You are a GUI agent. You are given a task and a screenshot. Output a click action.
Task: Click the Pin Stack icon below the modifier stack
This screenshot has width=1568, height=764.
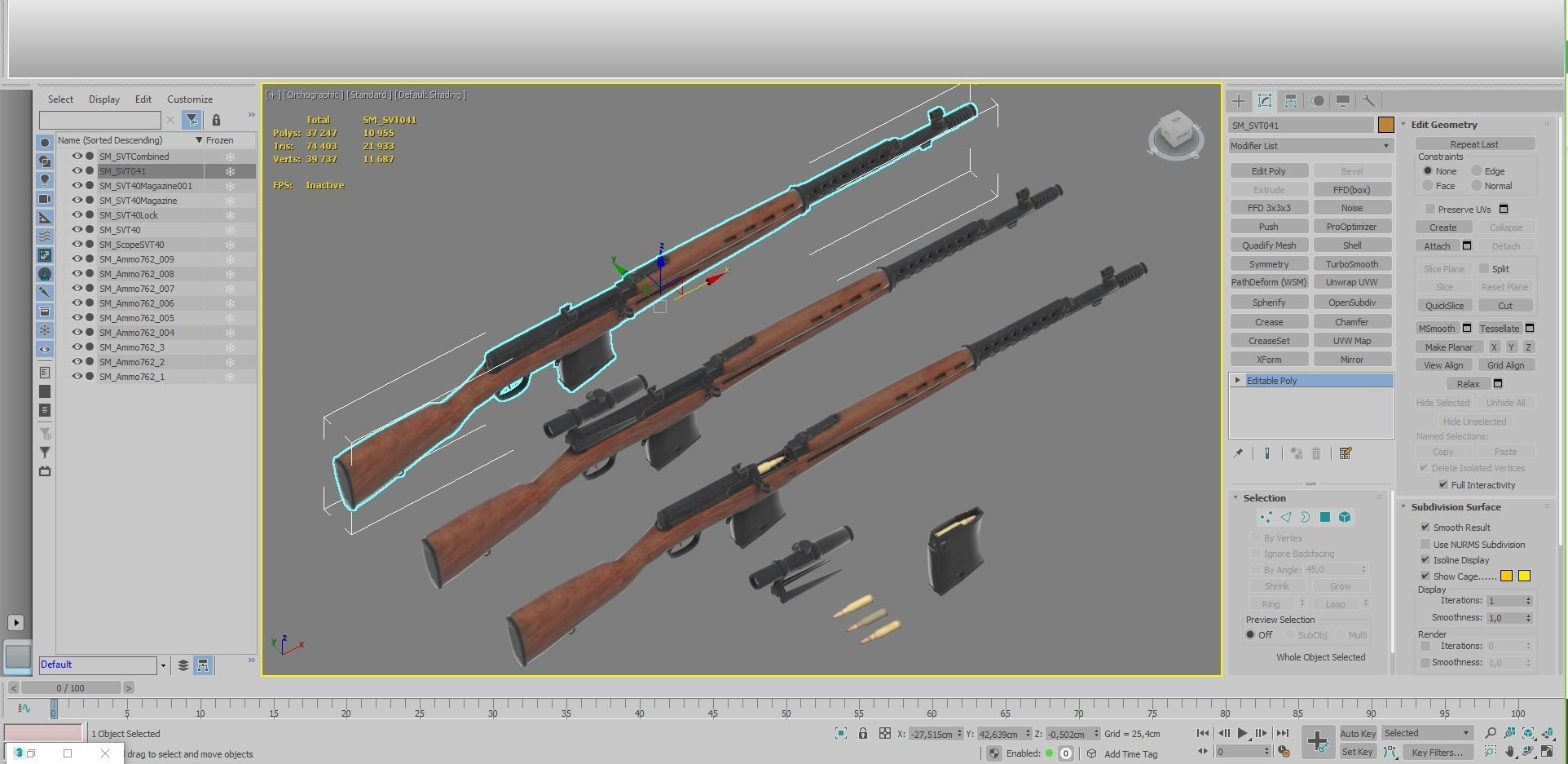tap(1239, 453)
